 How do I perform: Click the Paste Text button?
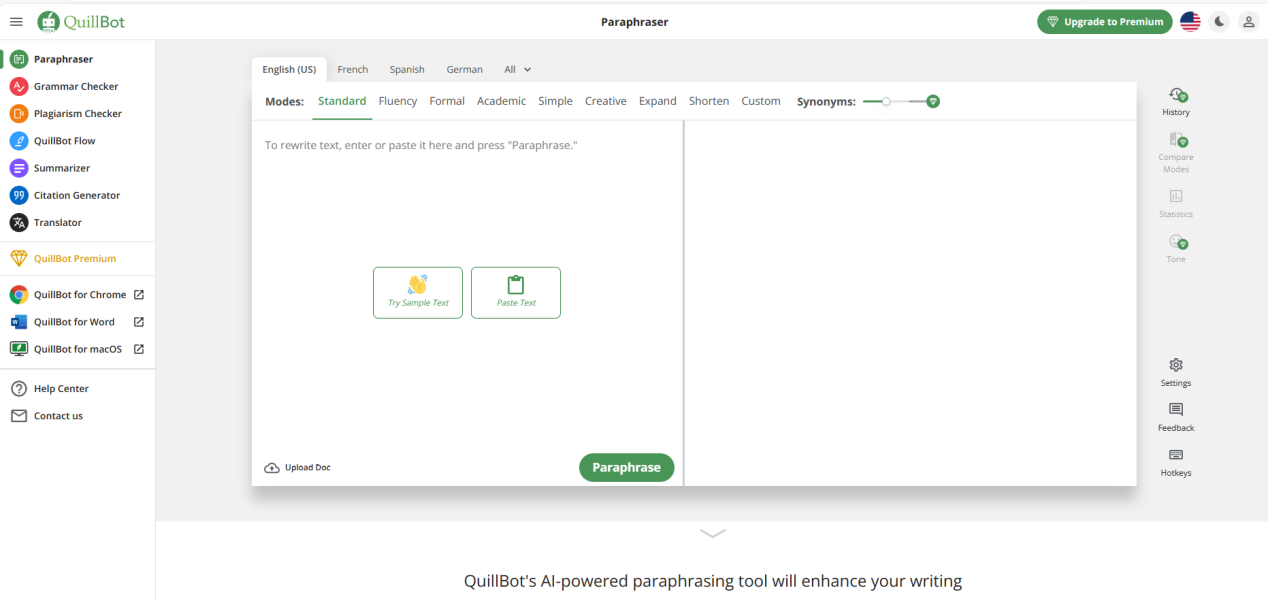click(516, 293)
